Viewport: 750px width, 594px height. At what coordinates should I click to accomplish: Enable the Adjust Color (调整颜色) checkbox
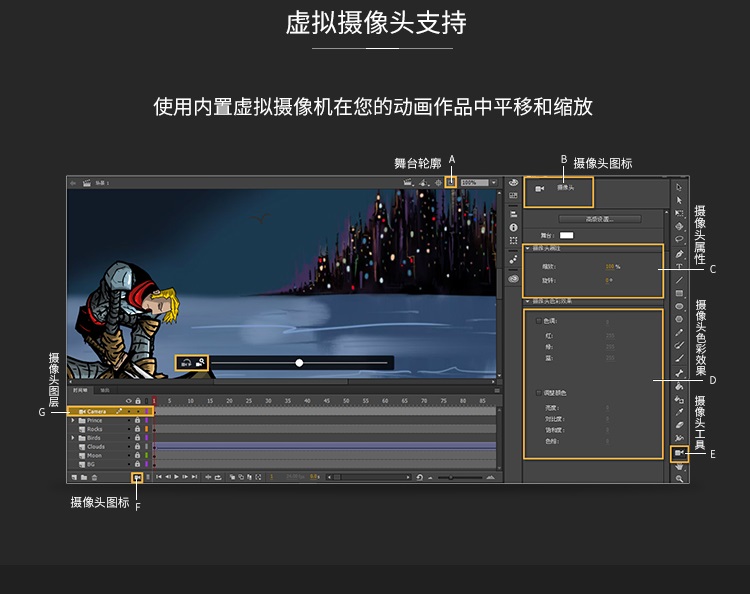(x=539, y=393)
